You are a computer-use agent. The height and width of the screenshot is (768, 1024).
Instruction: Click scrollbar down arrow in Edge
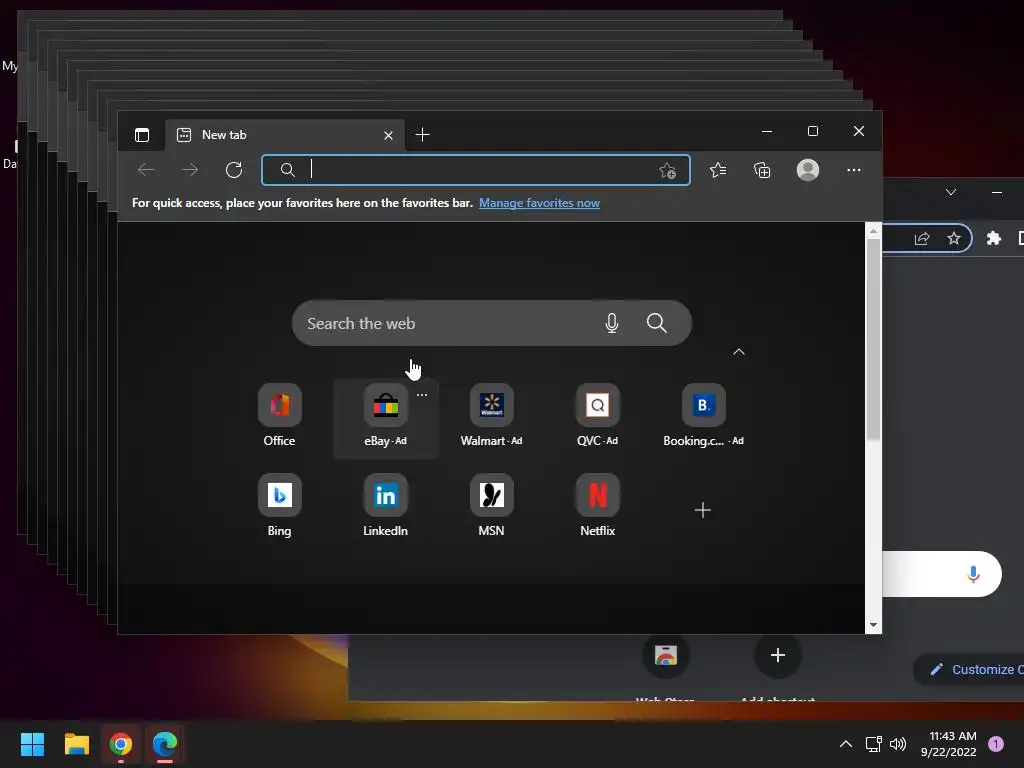(x=873, y=625)
